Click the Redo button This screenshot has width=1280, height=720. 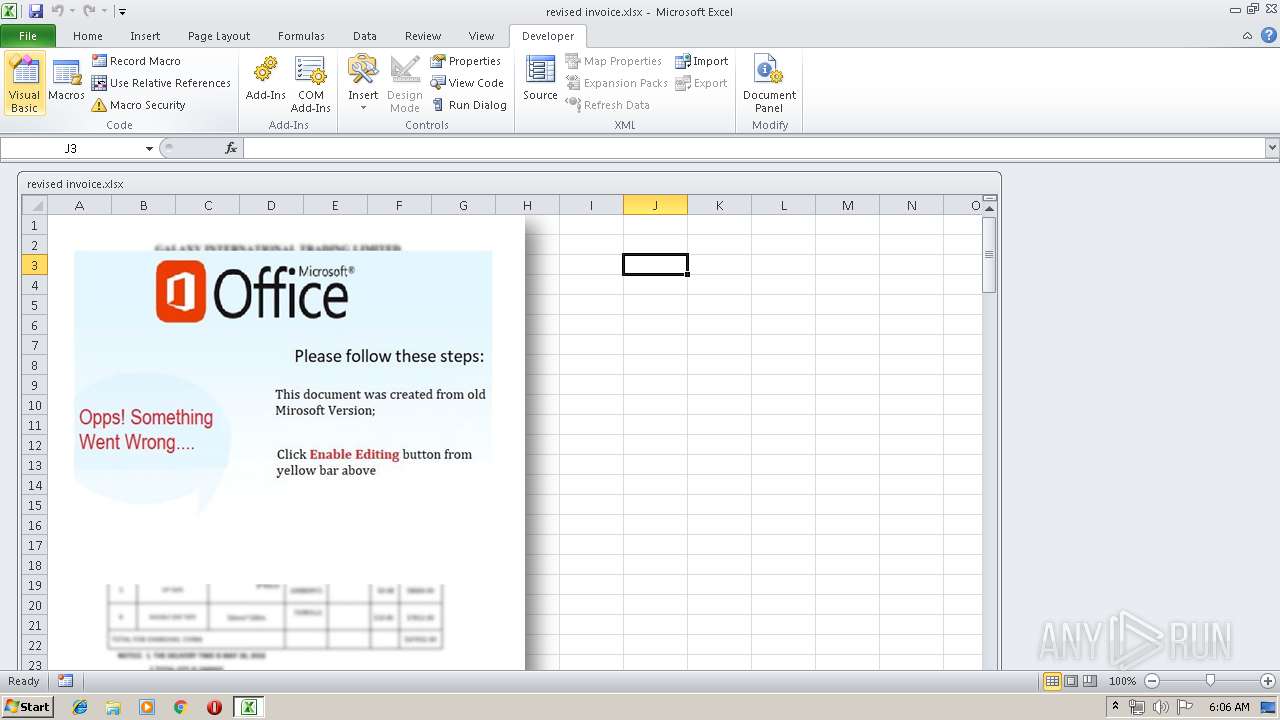(89, 11)
